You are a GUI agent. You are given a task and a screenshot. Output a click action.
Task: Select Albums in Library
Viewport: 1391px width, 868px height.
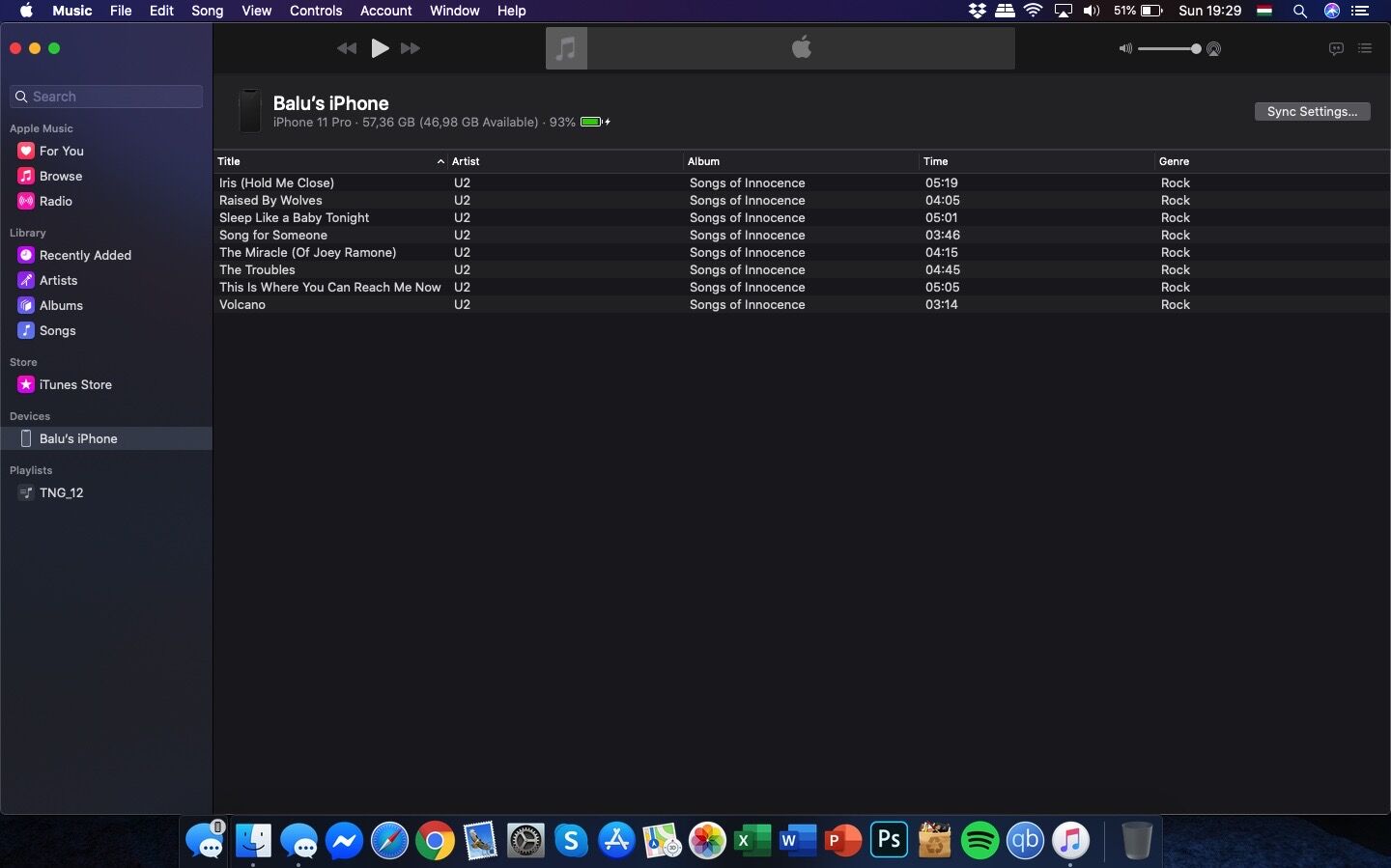coord(61,305)
